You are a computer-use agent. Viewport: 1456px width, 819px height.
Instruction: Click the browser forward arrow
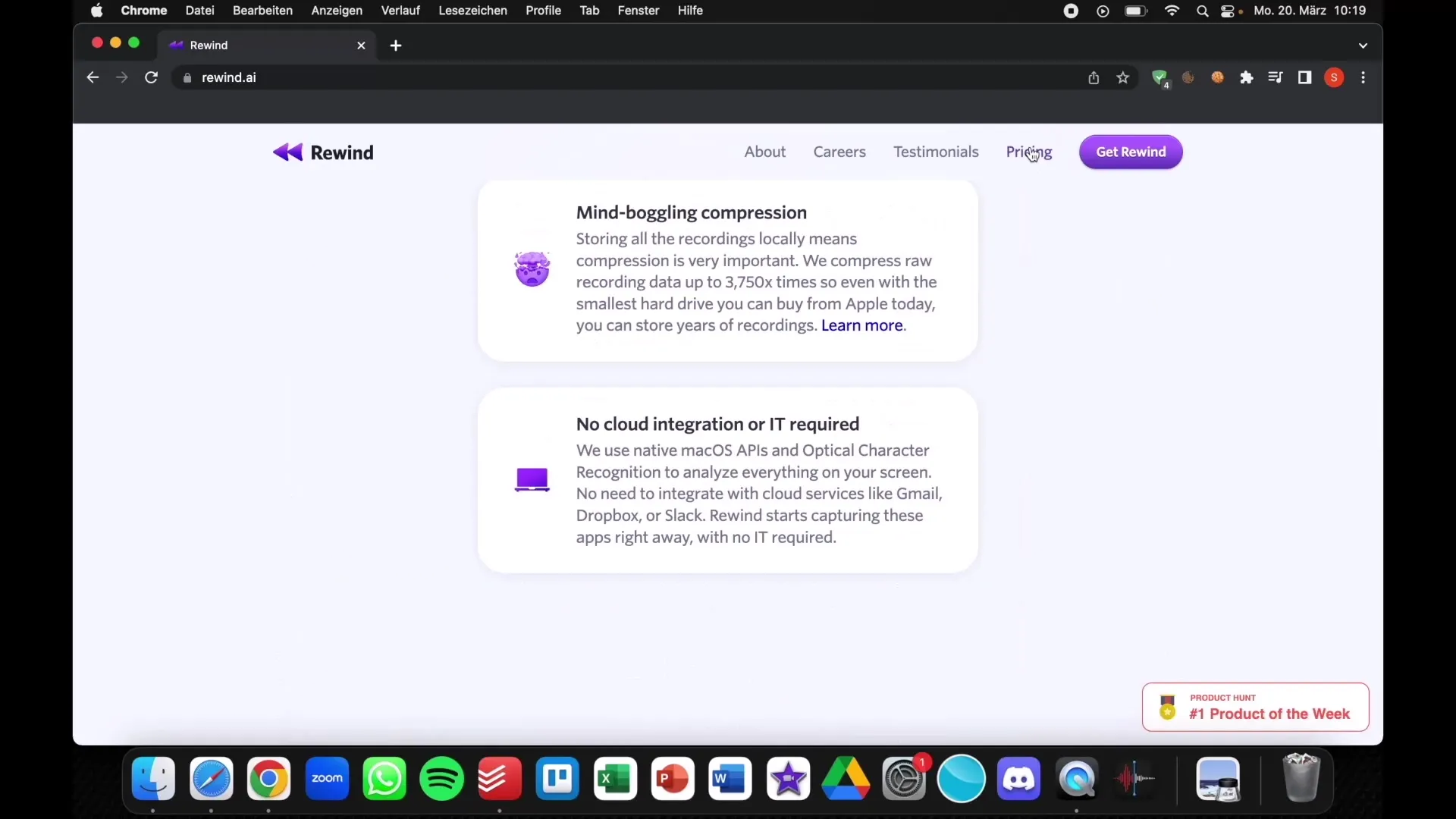tap(122, 77)
